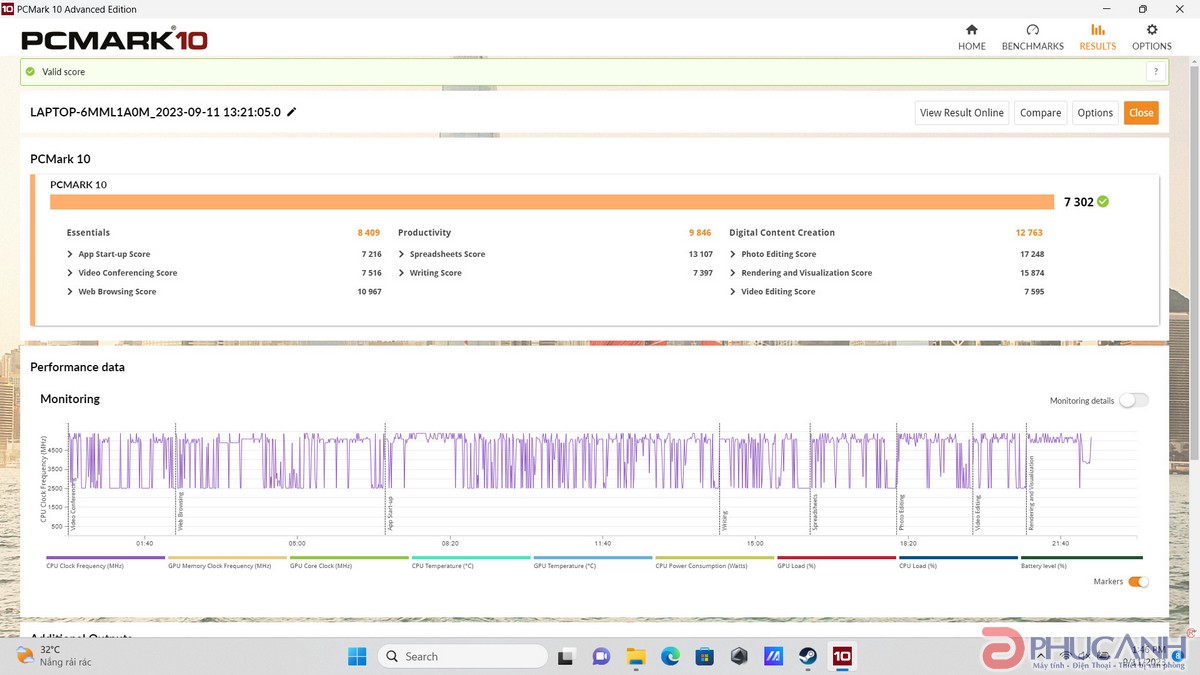The height and width of the screenshot is (675, 1200).
Task: Open the BENCHMARKS section
Action: [x=1032, y=37]
